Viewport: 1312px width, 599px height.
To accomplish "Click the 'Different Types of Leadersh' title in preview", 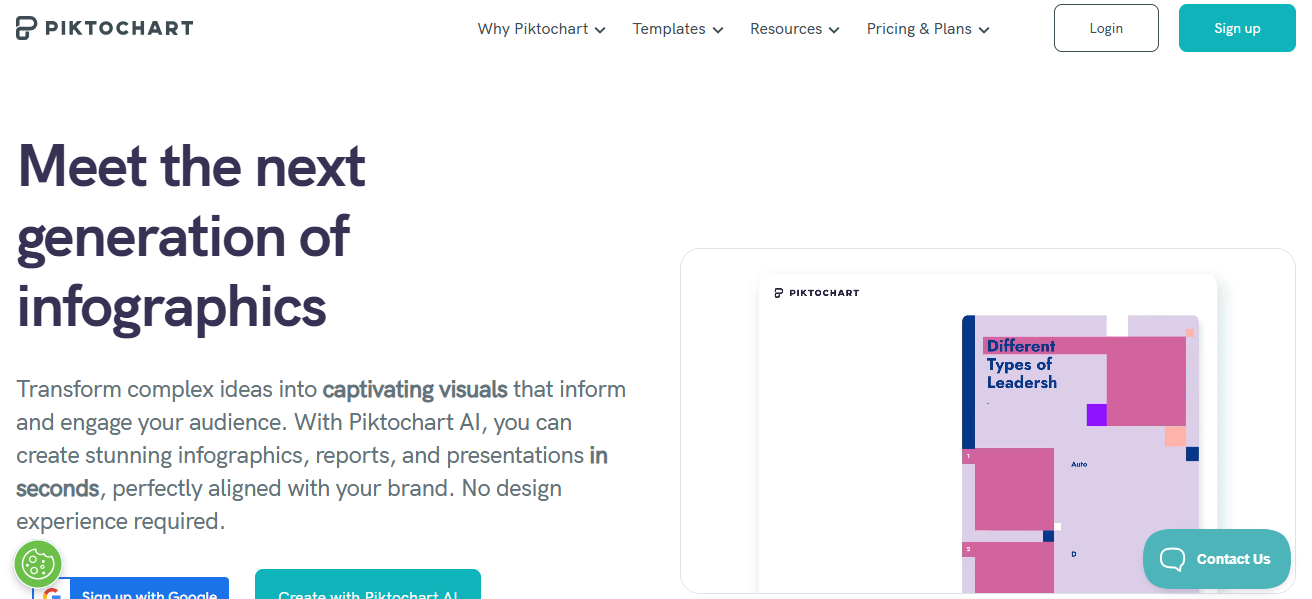I will (1022, 364).
